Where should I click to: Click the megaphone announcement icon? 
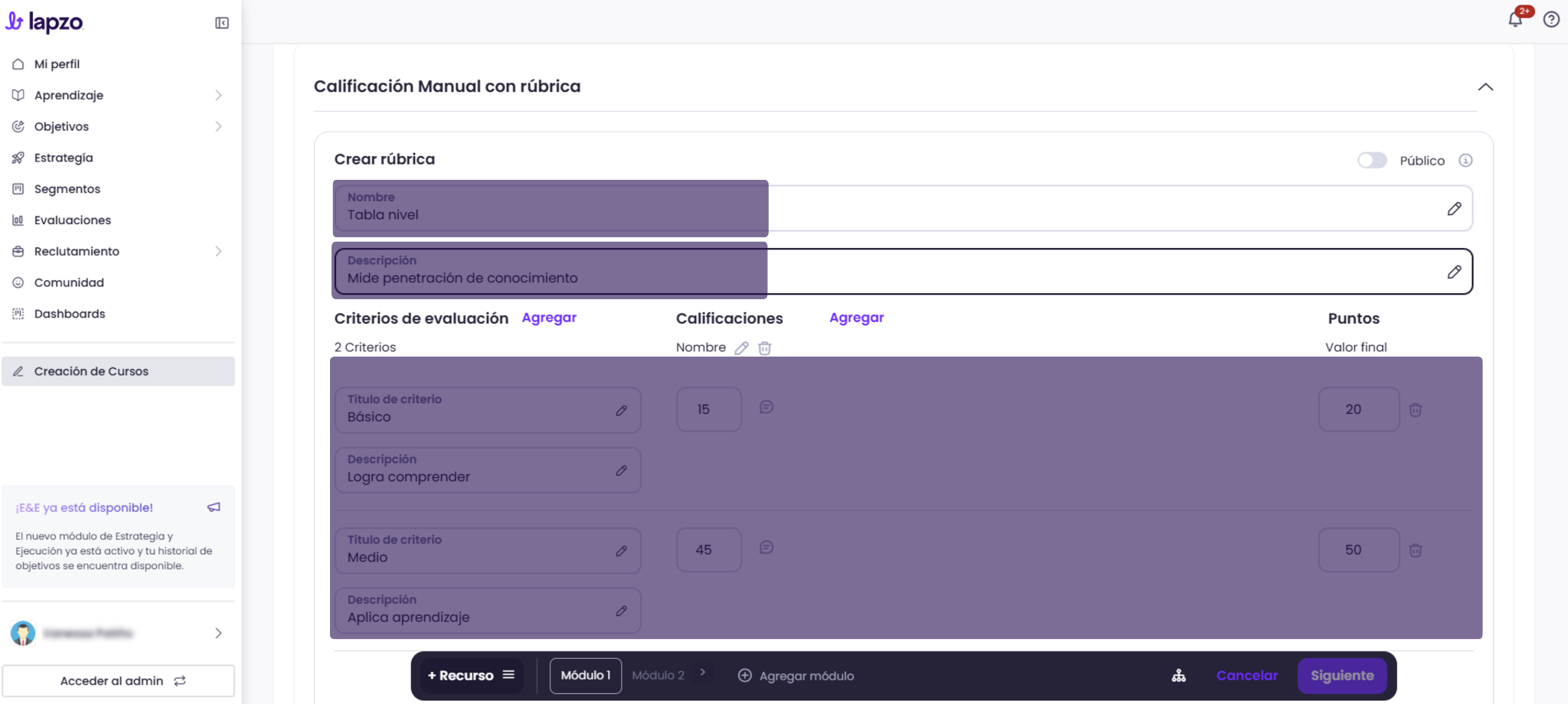pos(214,507)
